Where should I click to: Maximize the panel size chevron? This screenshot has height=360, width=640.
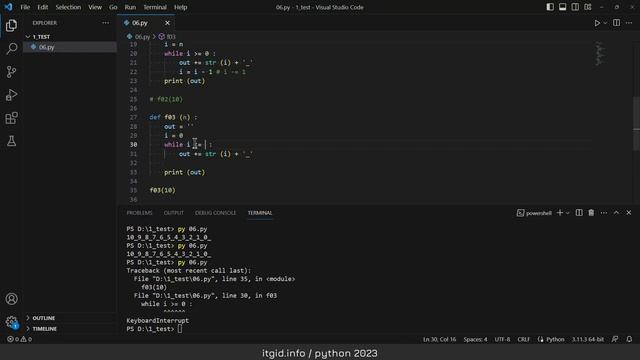point(616,213)
